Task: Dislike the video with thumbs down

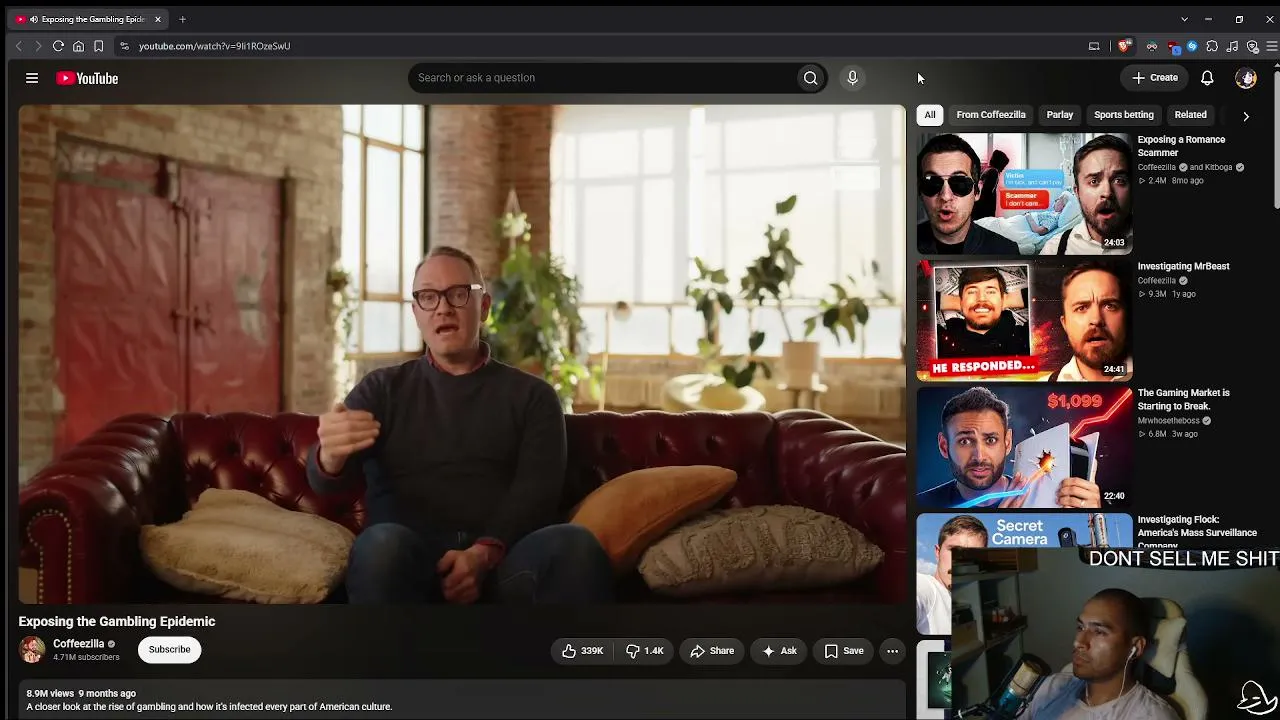Action: point(645,651)
